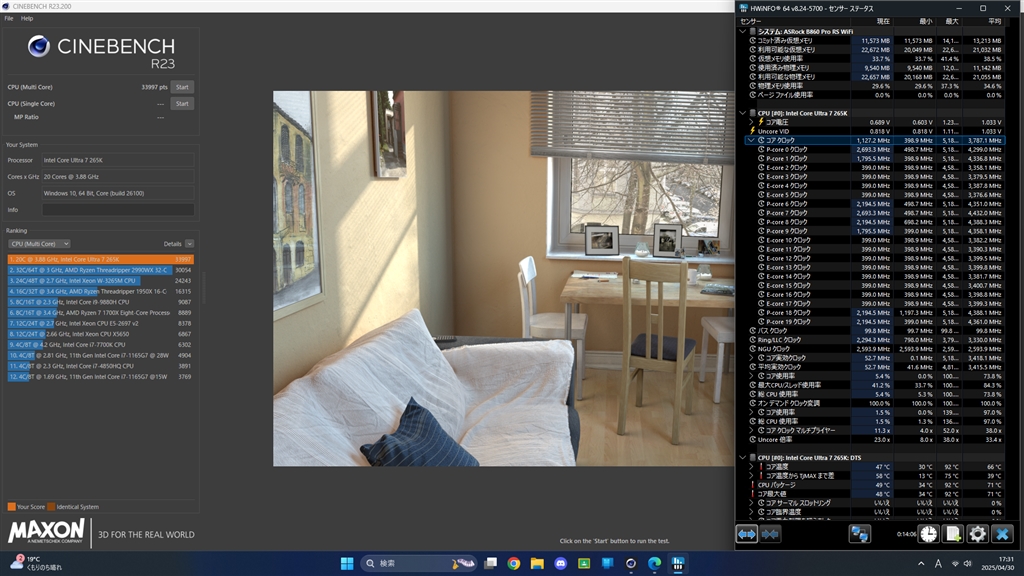The height and width of the screenshot is (576, 1024).
Task: Expand the コア温度 row
Action: coord(752,467)
